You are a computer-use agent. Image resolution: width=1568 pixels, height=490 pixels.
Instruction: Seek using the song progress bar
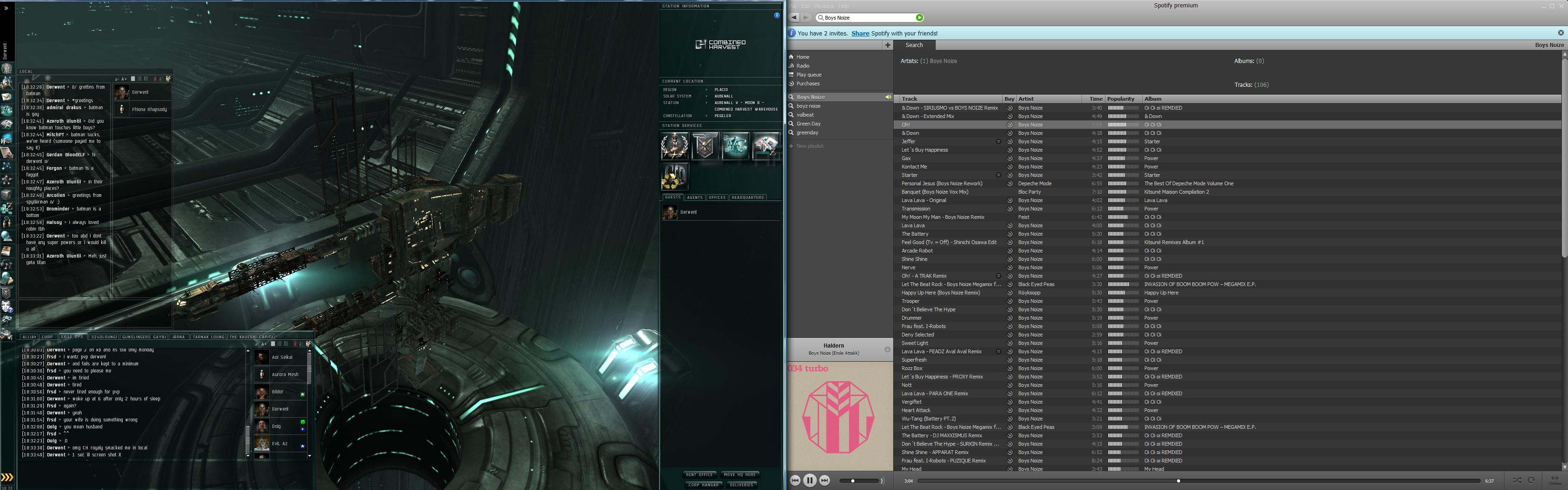click(x=1199, y=481)
